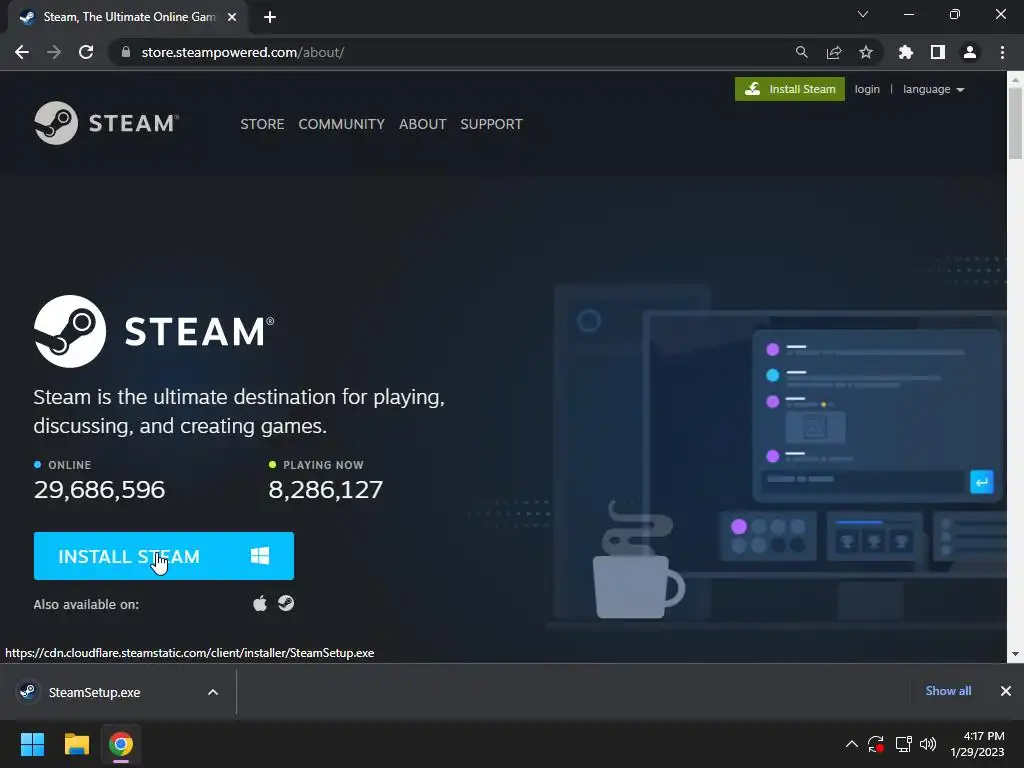The image size is (1024, 768).
Task: Click the Steam logo in the page header
Action: click(x=106, y=123)
